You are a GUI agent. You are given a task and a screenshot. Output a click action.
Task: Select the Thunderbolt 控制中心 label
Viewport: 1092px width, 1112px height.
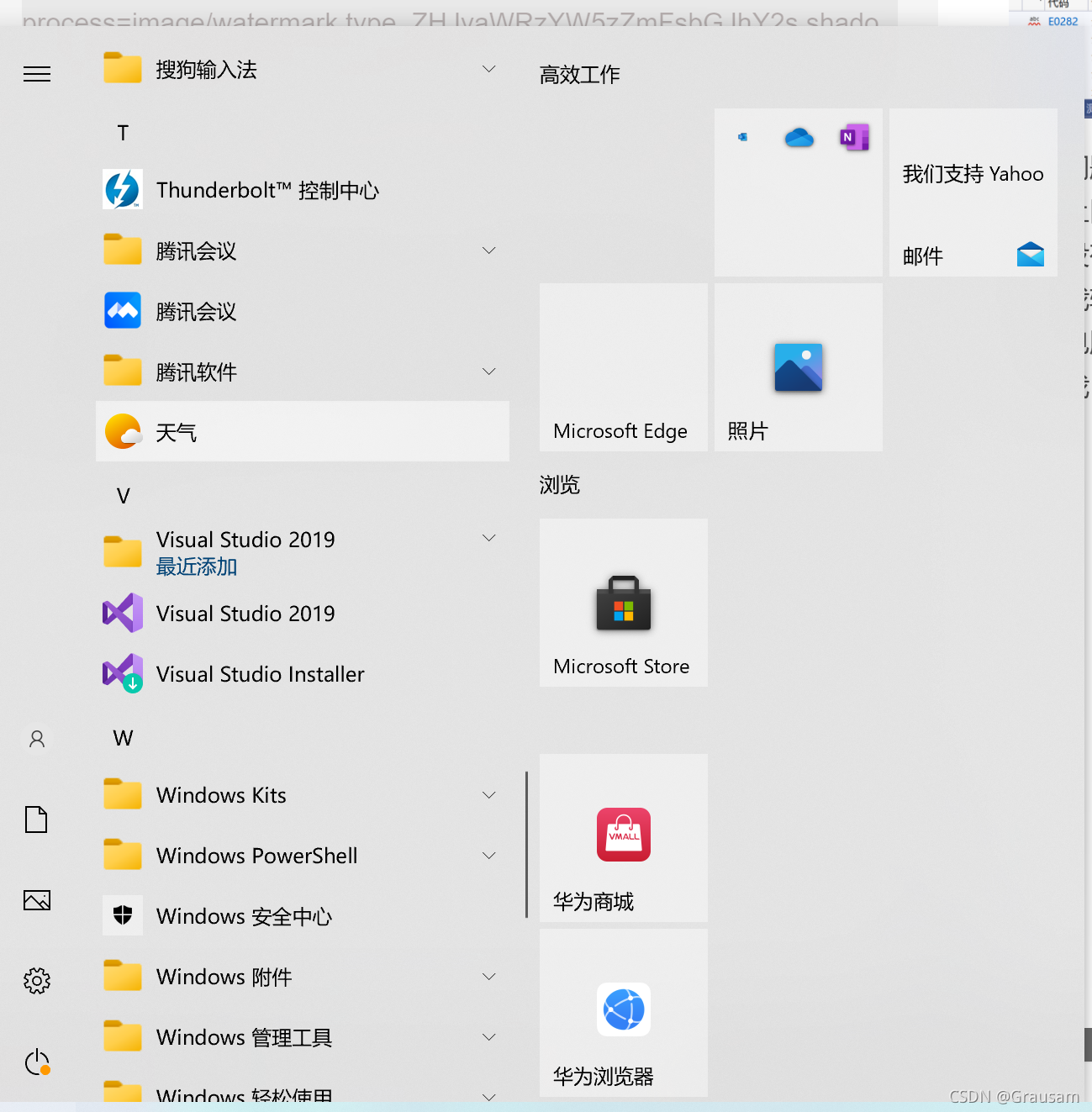pos(267,190)
